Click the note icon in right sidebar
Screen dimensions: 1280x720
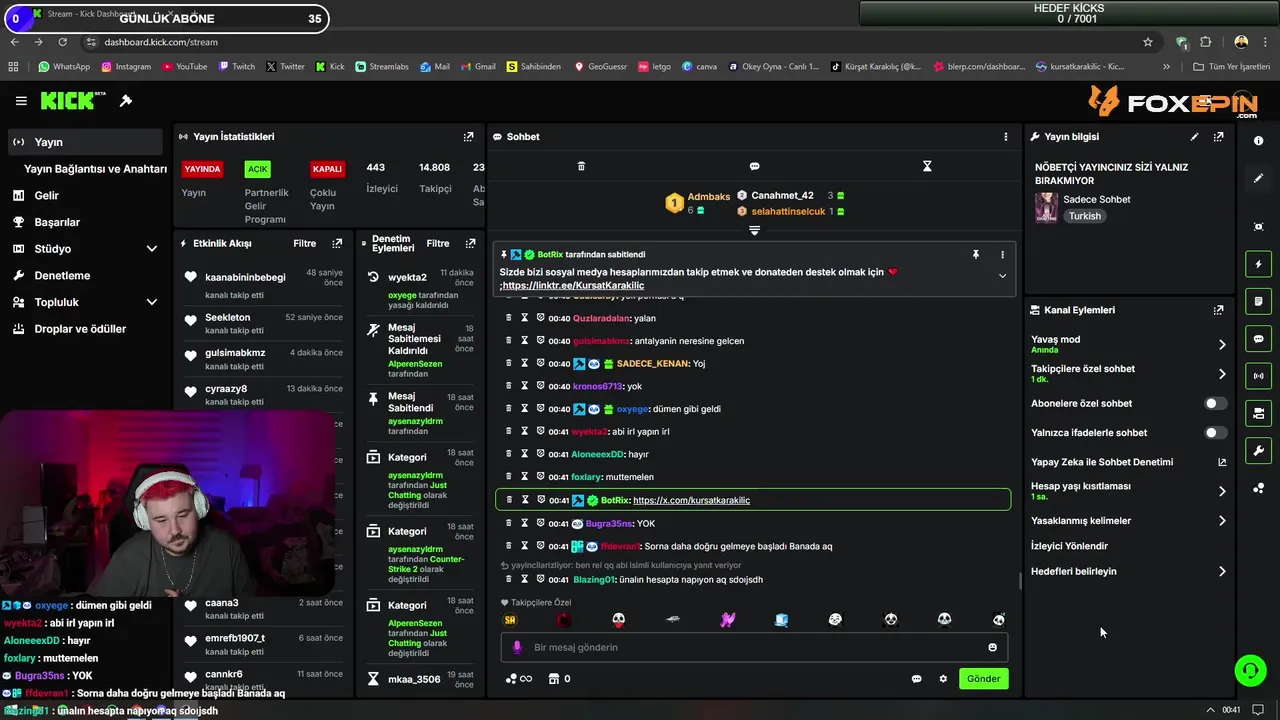click(1258, 302)
